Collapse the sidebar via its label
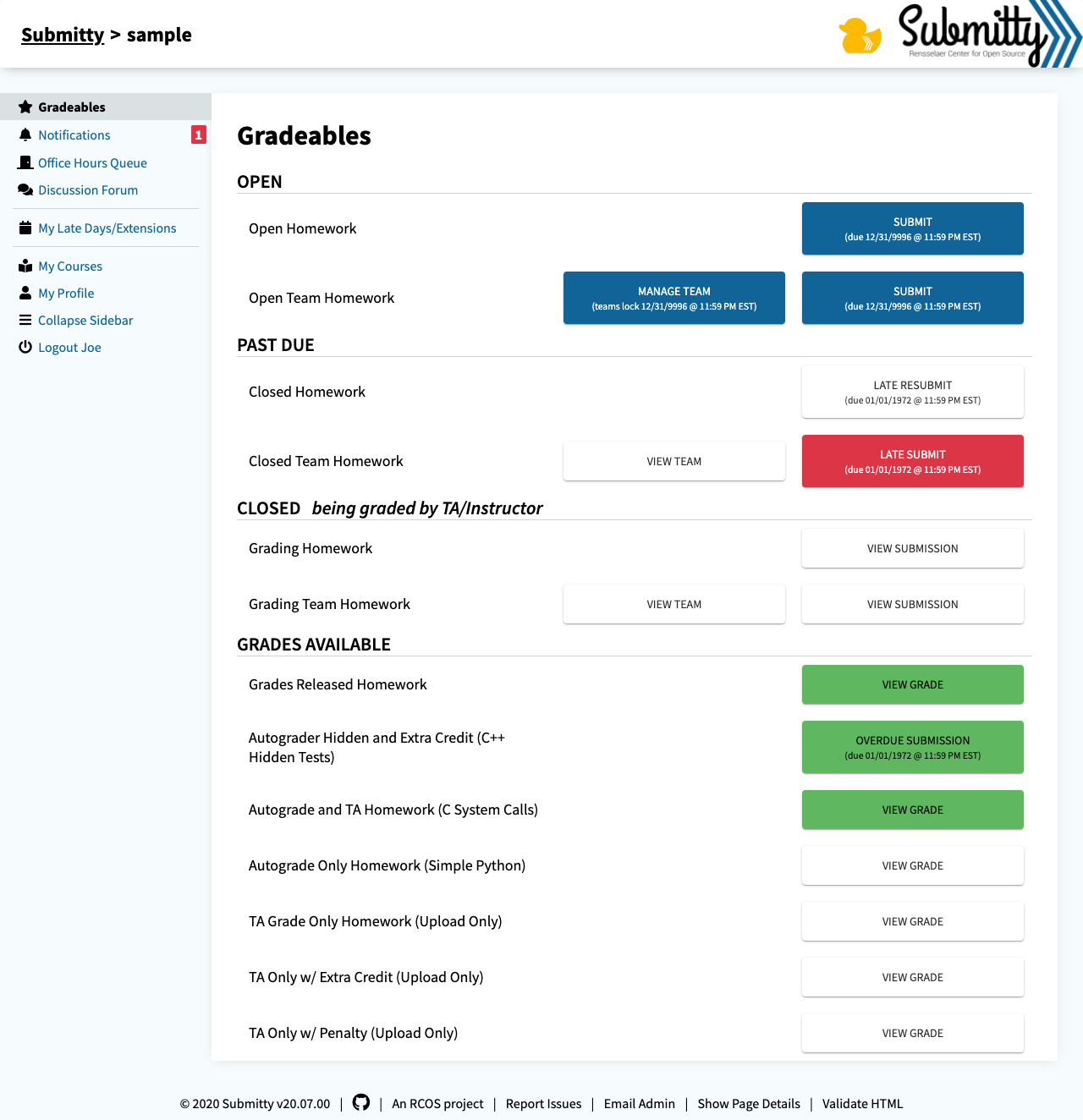The width and height of the screenshot is (1083, 1120). point(85,321)
